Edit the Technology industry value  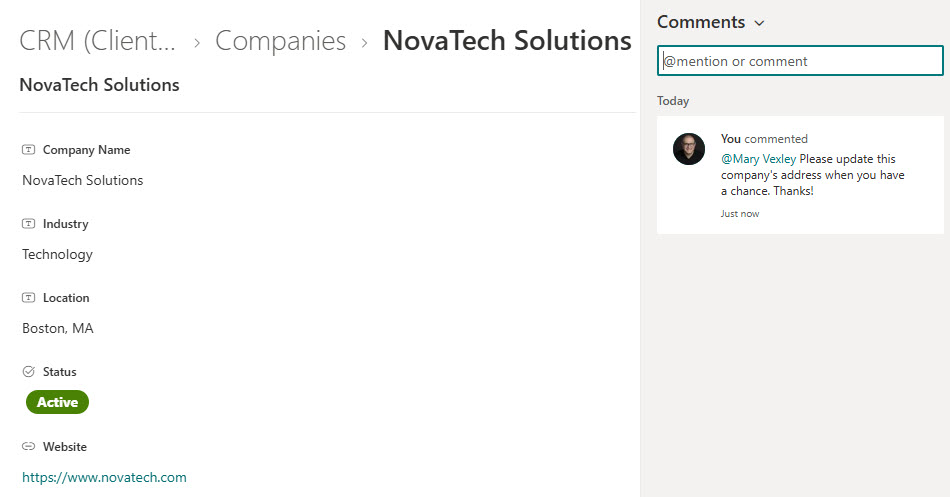57,254
